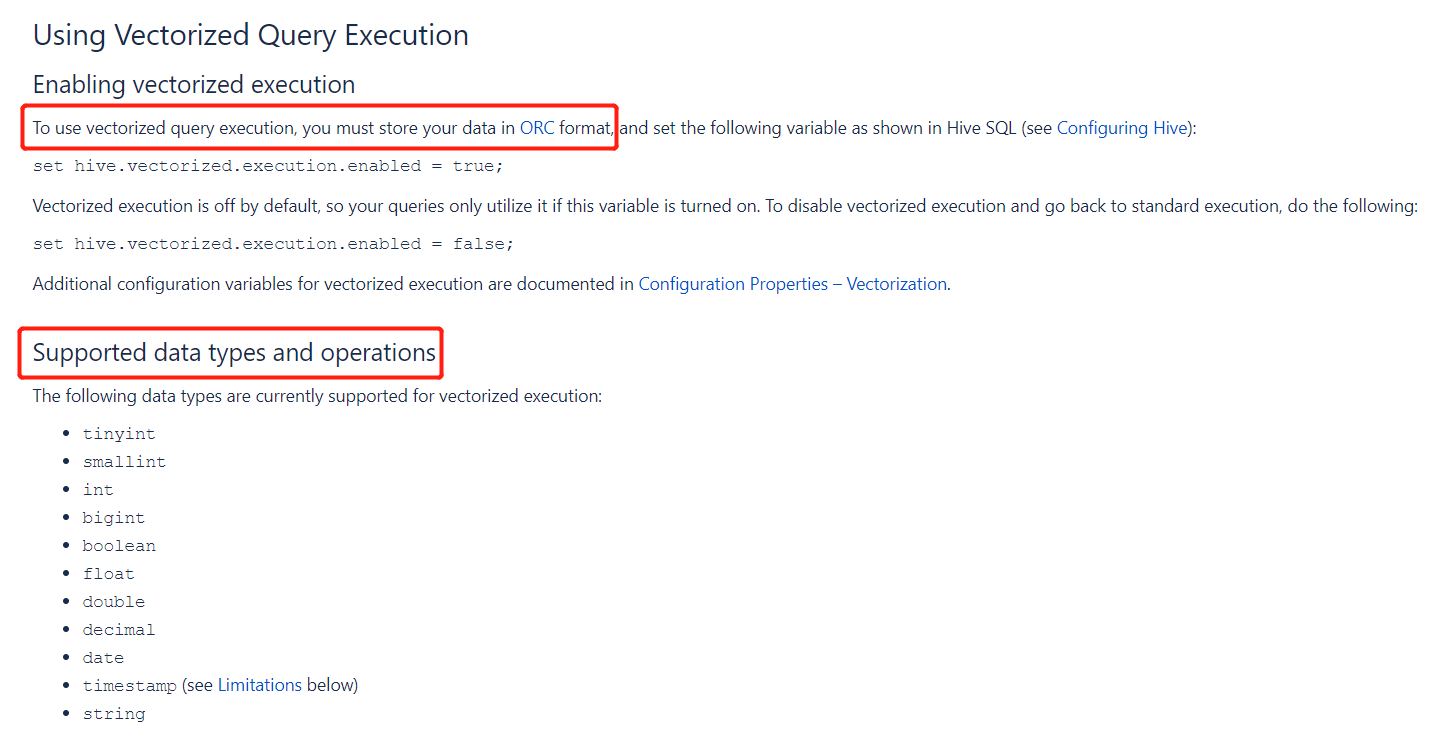
Task: Open Configuration Properties – Vectorization link
Action: point(792,284)
